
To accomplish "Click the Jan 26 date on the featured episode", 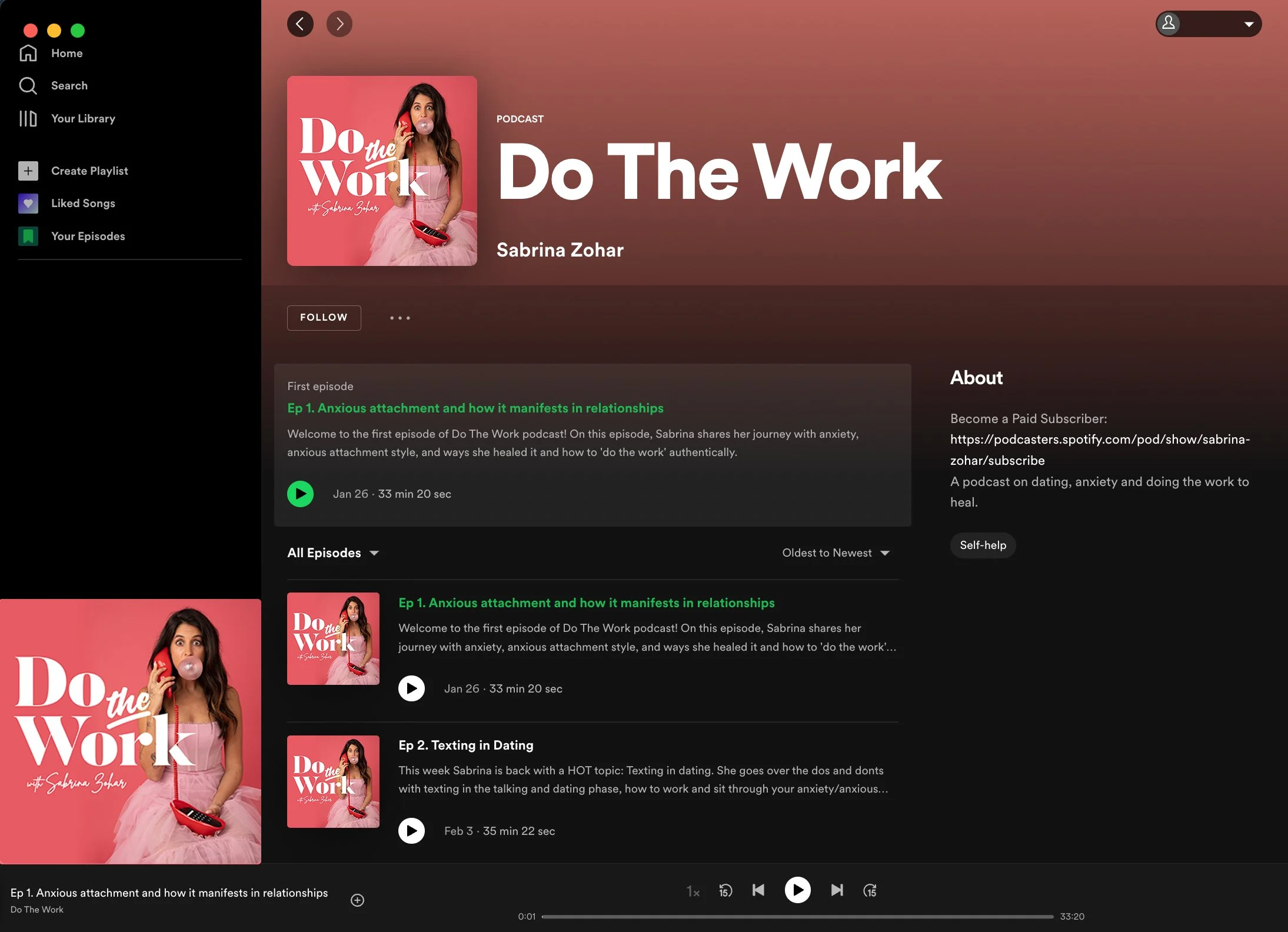I will (x=351, y=494).
